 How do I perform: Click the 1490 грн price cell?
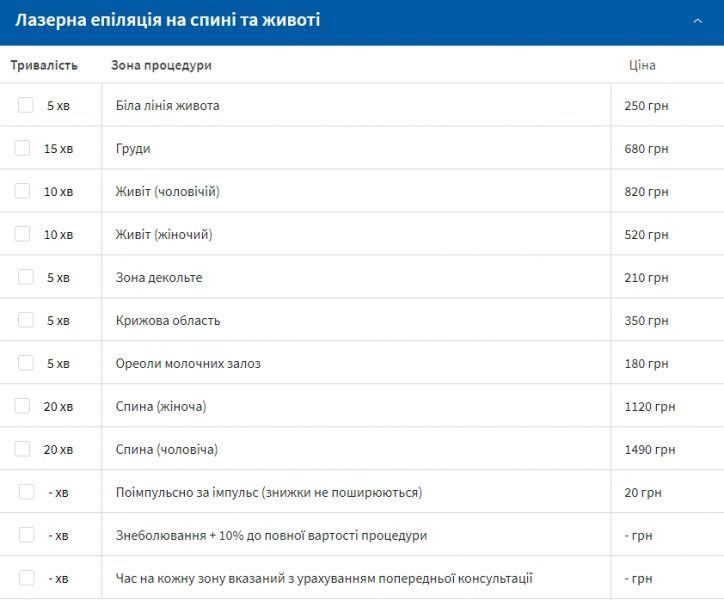coord(649,449)
